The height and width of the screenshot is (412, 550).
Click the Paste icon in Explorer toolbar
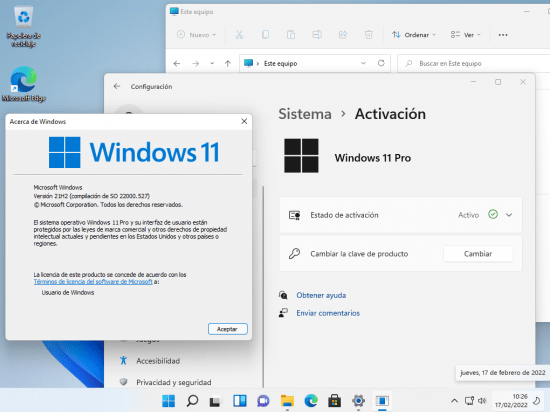[291, 34]
